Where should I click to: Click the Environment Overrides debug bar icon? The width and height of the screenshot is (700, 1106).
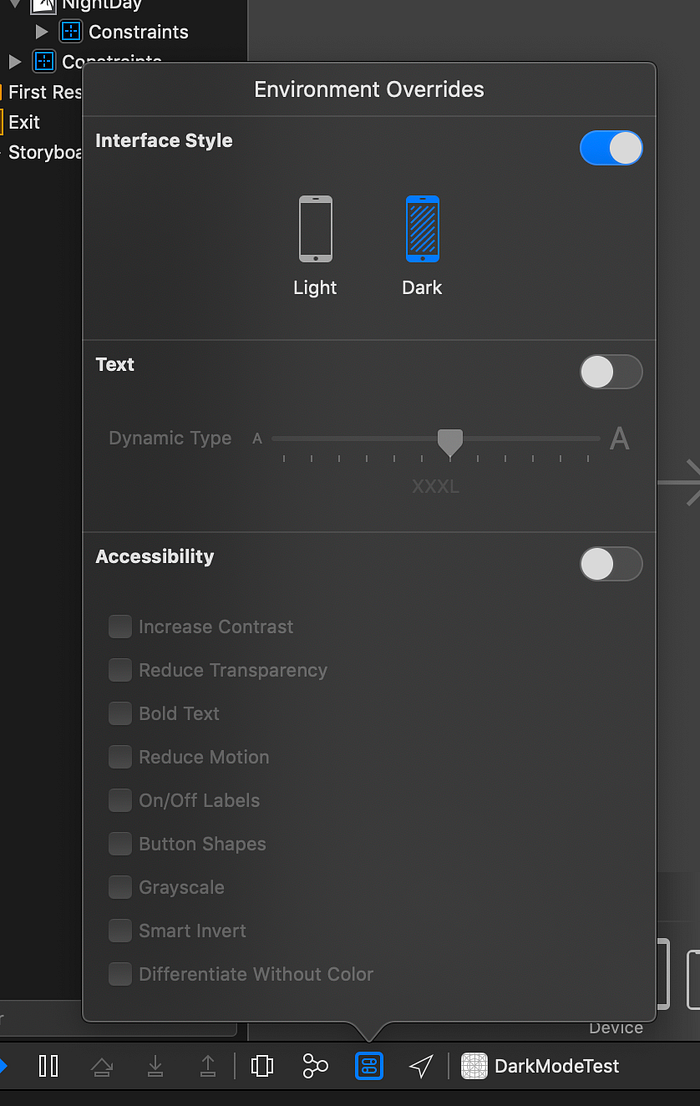click(369, 1066)
